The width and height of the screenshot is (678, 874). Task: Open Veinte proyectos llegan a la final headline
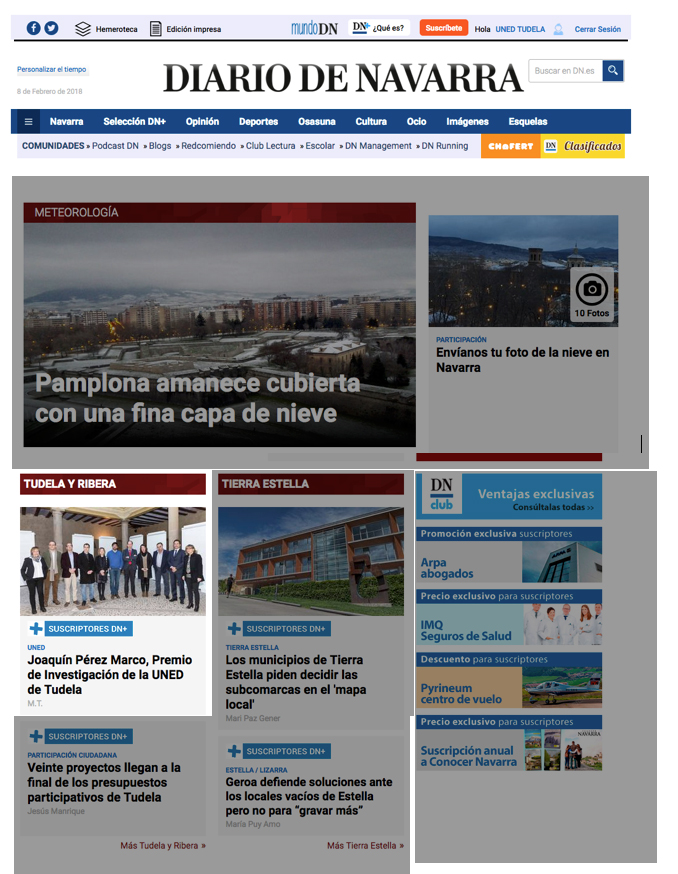[104, 783]
